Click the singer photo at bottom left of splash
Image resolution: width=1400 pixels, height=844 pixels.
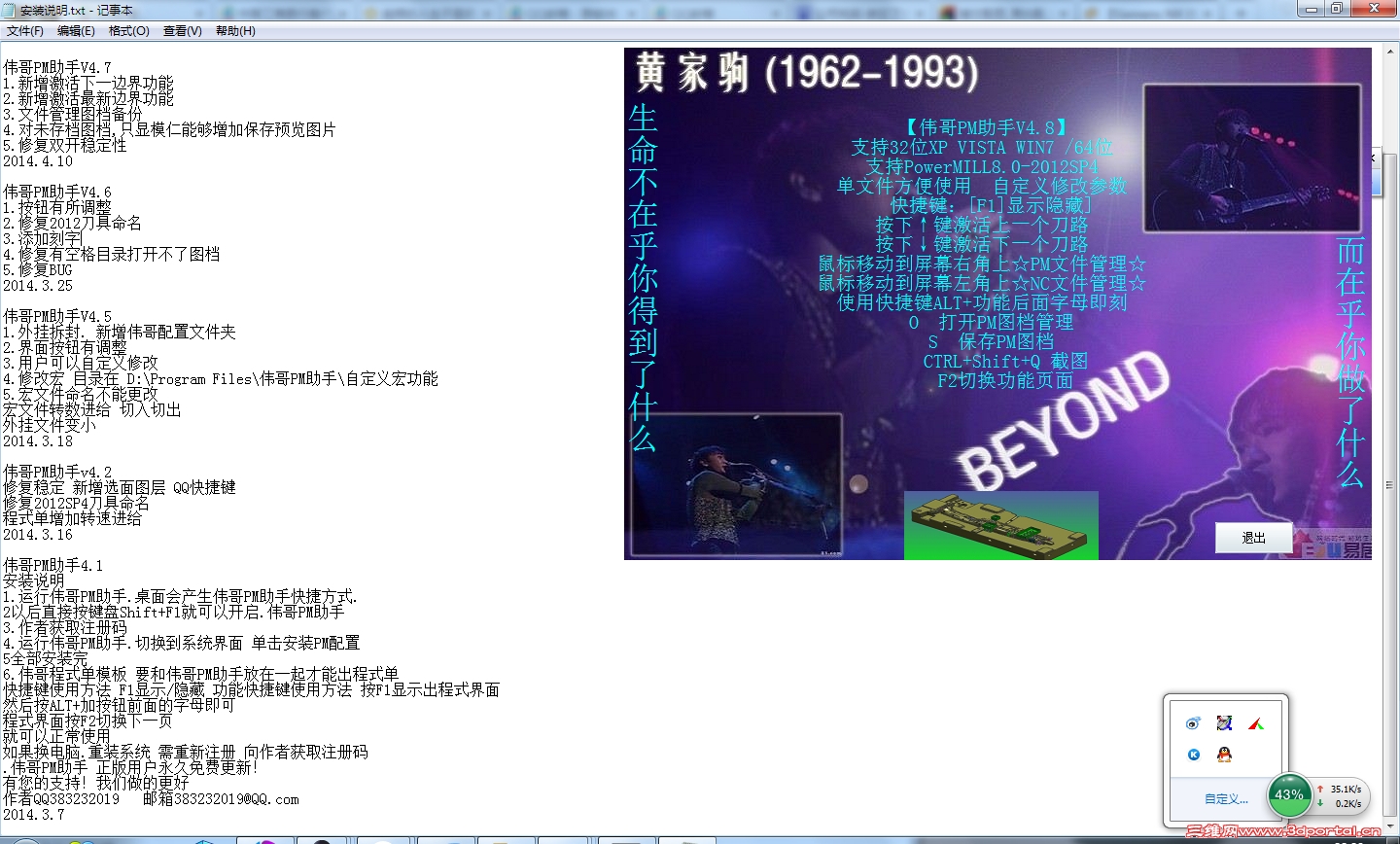[736, 485]
